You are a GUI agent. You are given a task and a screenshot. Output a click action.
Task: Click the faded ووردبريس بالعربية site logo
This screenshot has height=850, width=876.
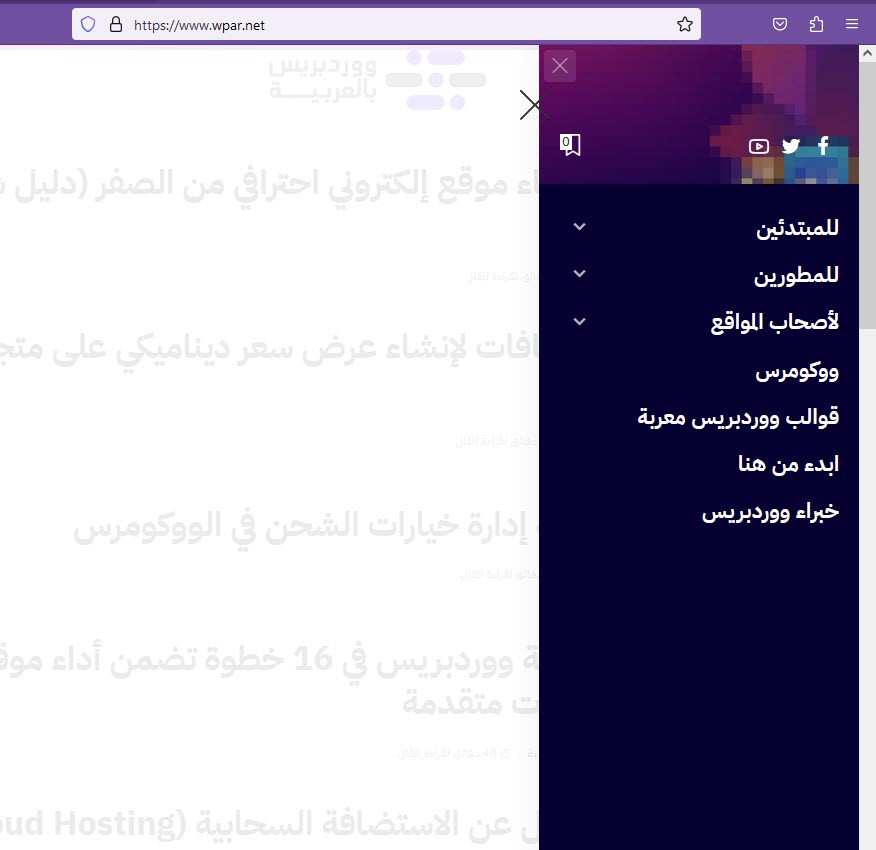click(378, 80)
